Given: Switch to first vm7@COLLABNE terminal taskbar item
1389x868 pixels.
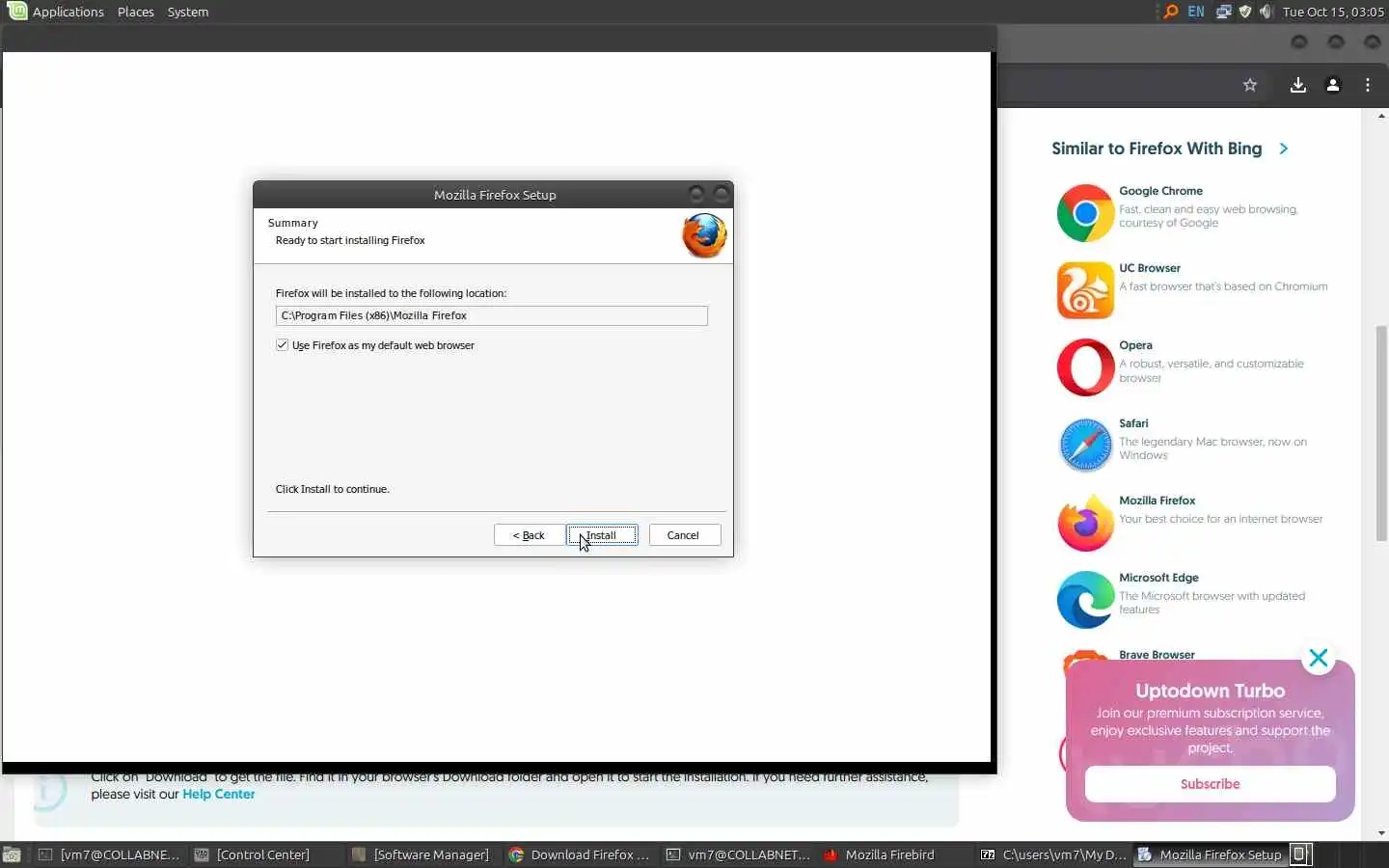Looking at the screenshot, I should click(109, 854).
